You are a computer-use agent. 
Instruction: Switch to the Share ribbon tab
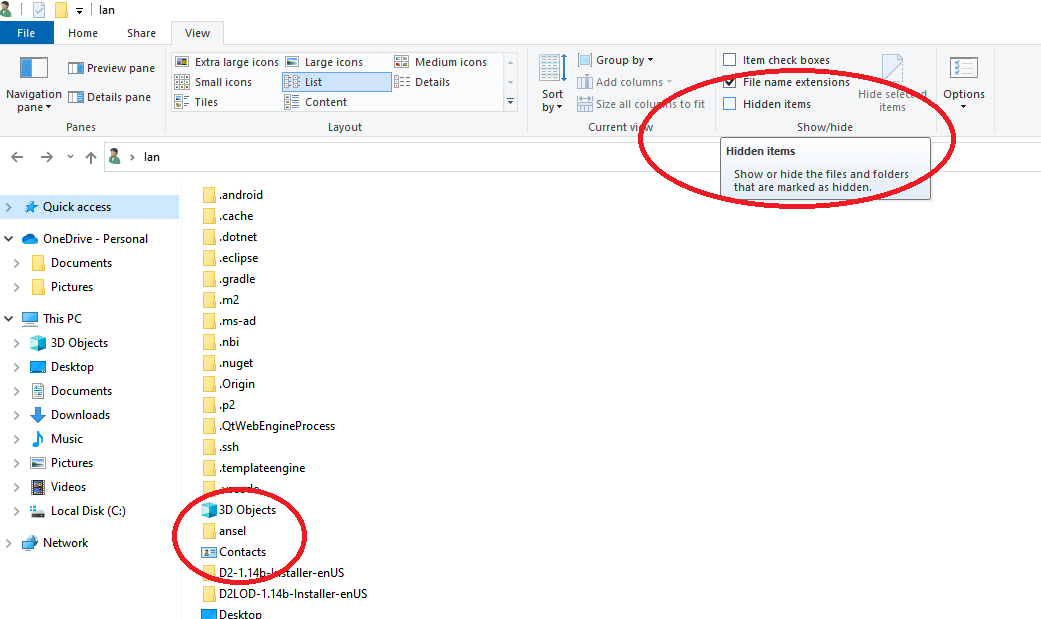point(141,33)
